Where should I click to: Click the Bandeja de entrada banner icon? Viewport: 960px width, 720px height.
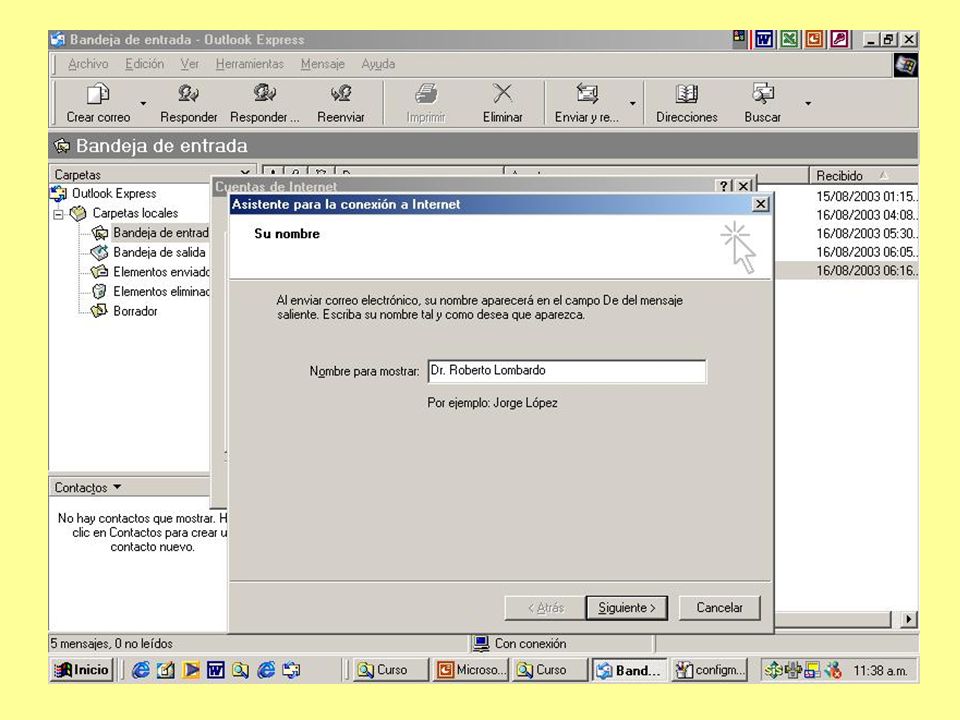coord(62,146)
